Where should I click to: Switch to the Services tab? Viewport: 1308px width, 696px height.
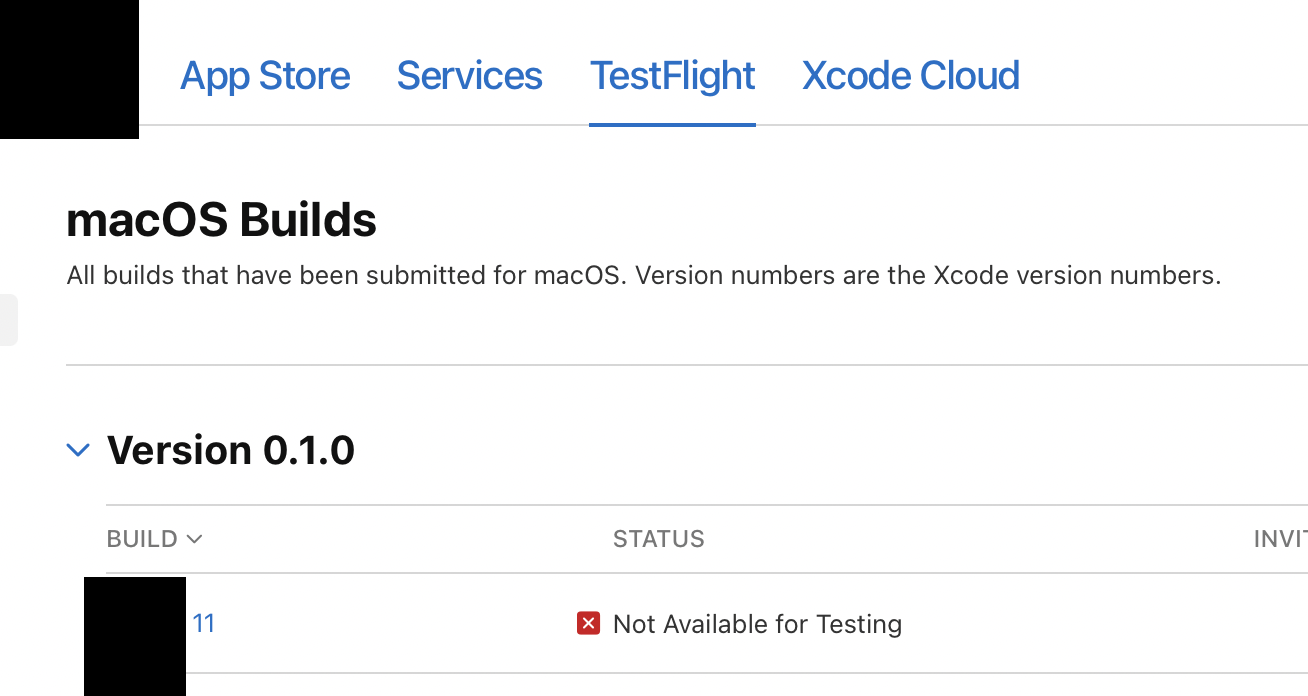(469, 76)
